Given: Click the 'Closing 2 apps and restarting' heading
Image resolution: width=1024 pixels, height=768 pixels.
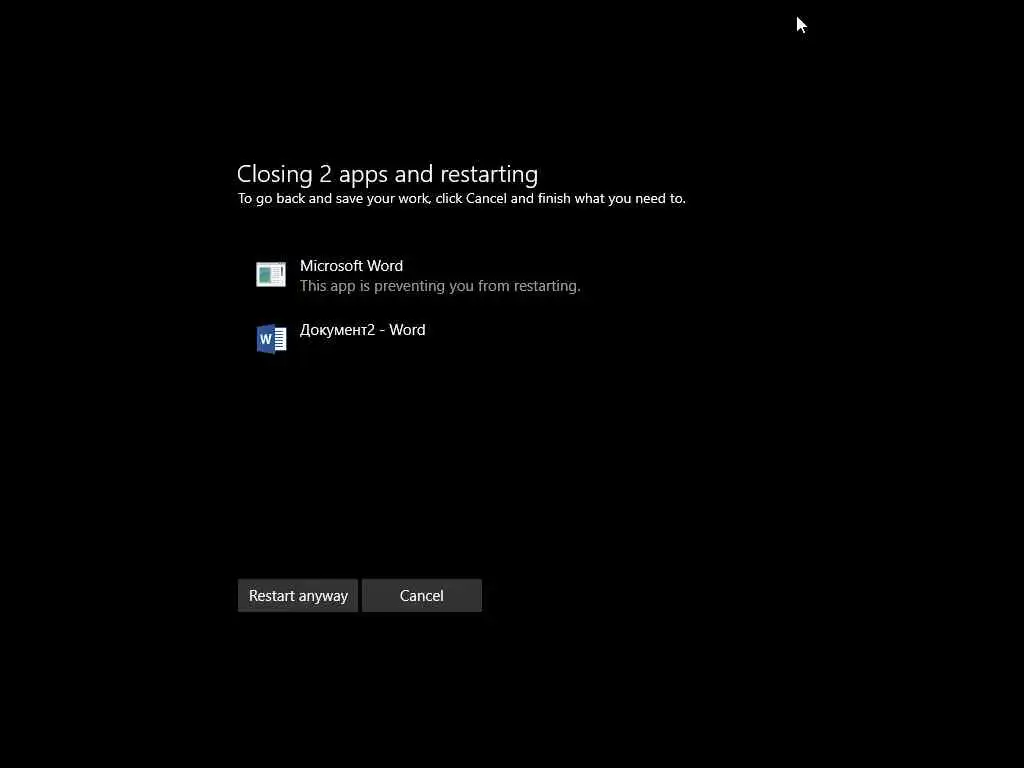Looking at the screenshot, I should (387, 174).
